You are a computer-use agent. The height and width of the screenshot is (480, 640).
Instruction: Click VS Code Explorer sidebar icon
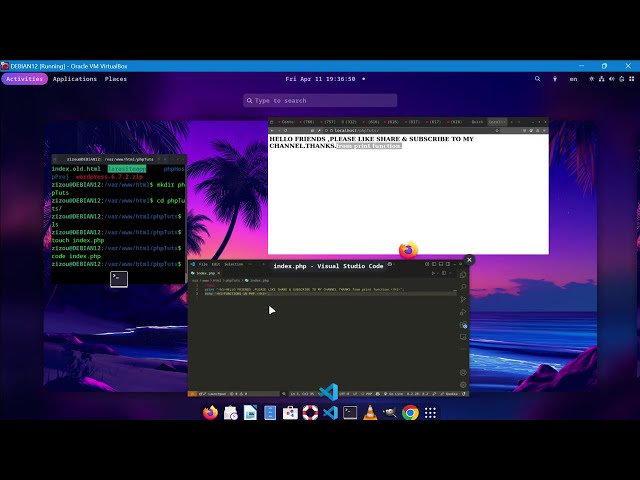coord(463,275)
